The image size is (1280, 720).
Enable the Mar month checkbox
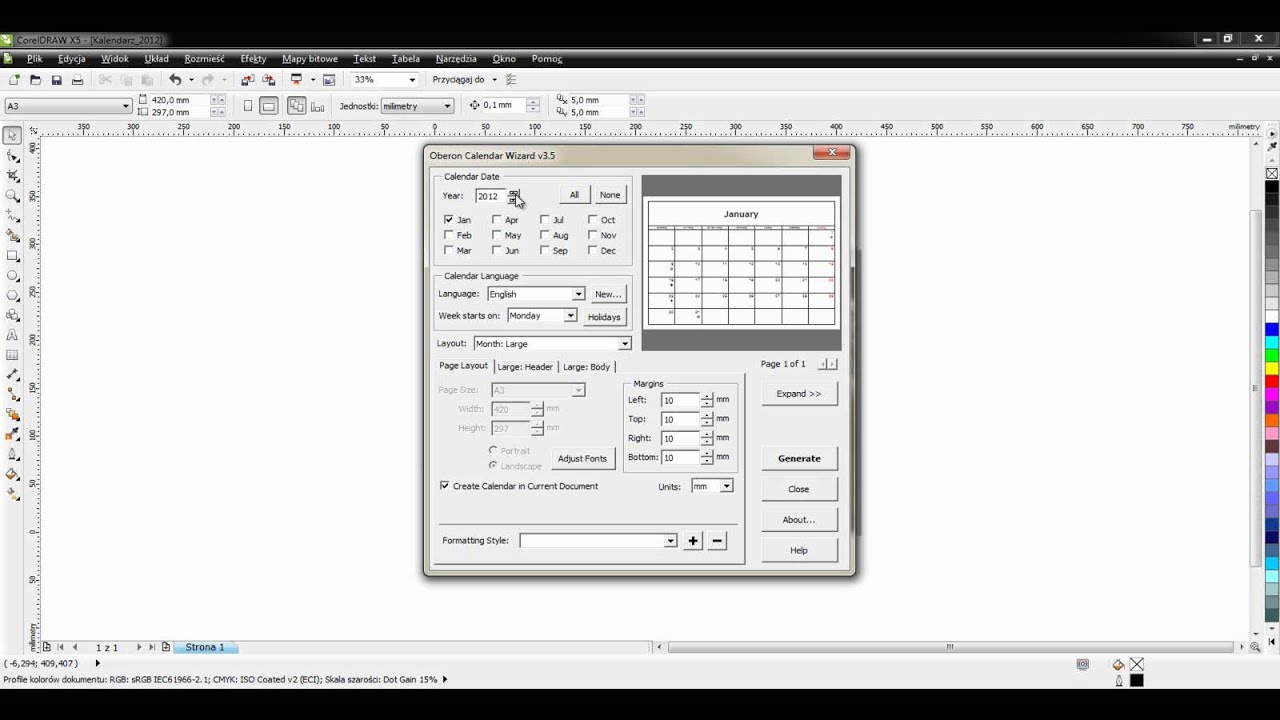pos(448,250)
